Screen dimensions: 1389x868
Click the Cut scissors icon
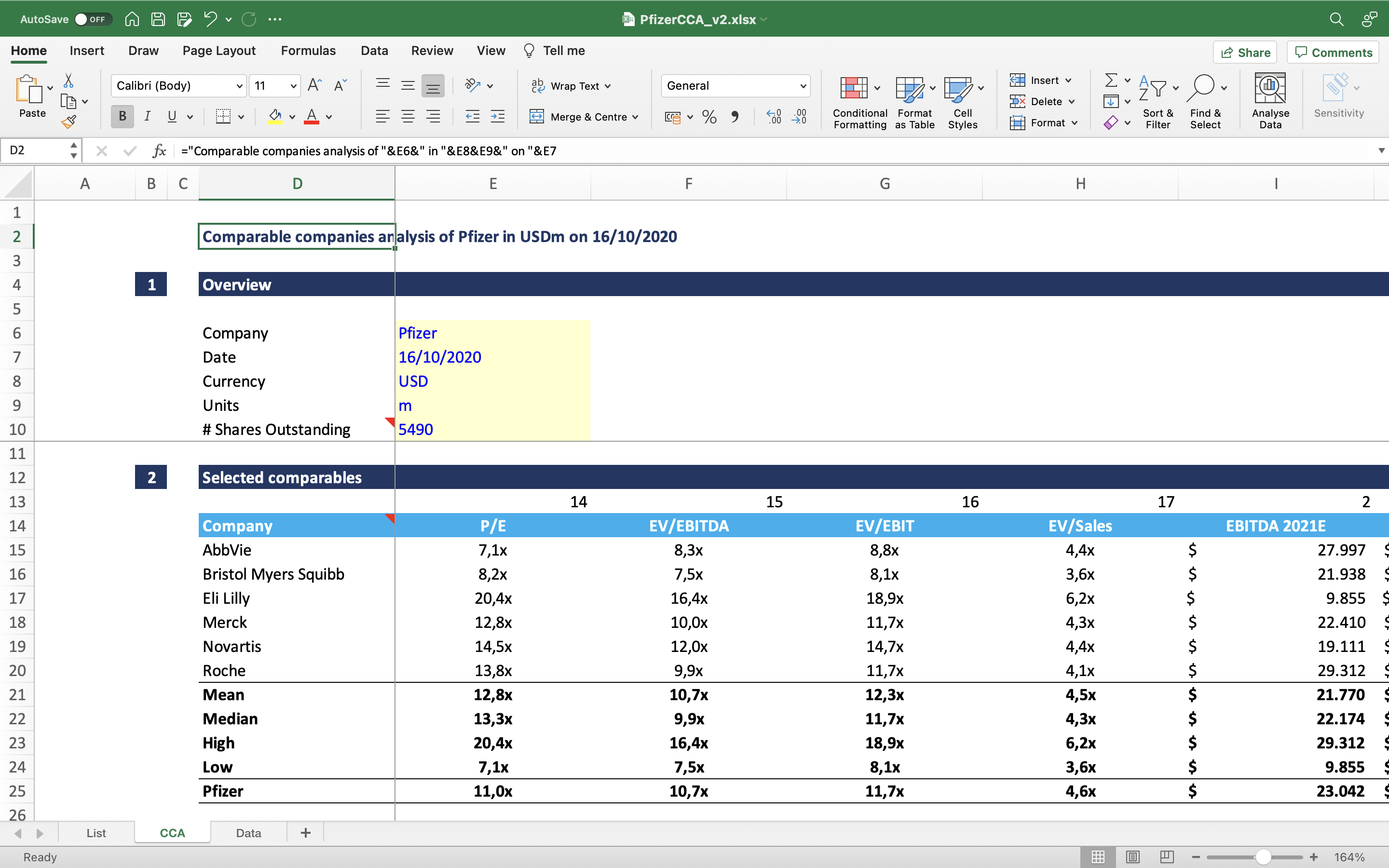[68, 81]
